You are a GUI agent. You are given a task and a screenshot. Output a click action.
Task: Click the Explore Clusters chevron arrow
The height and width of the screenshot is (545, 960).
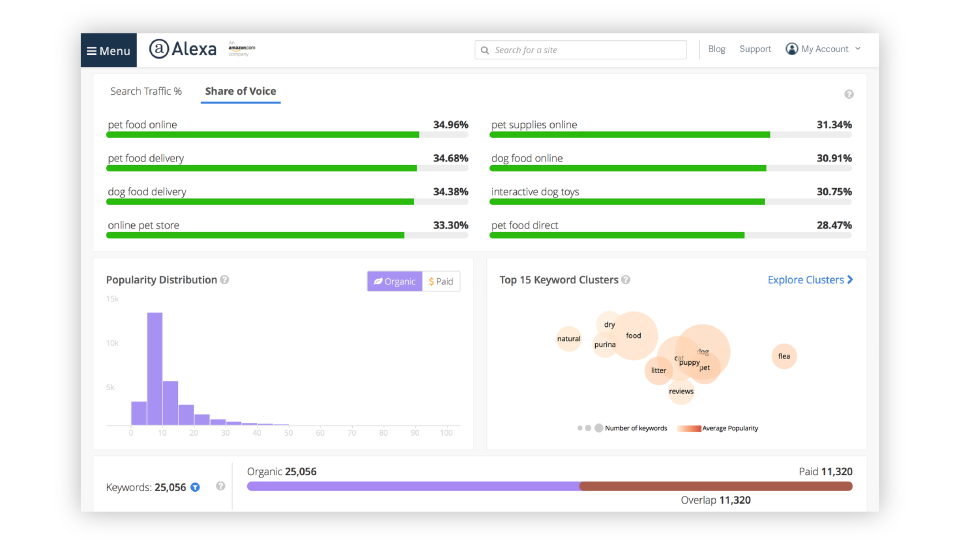pos(850,280)
